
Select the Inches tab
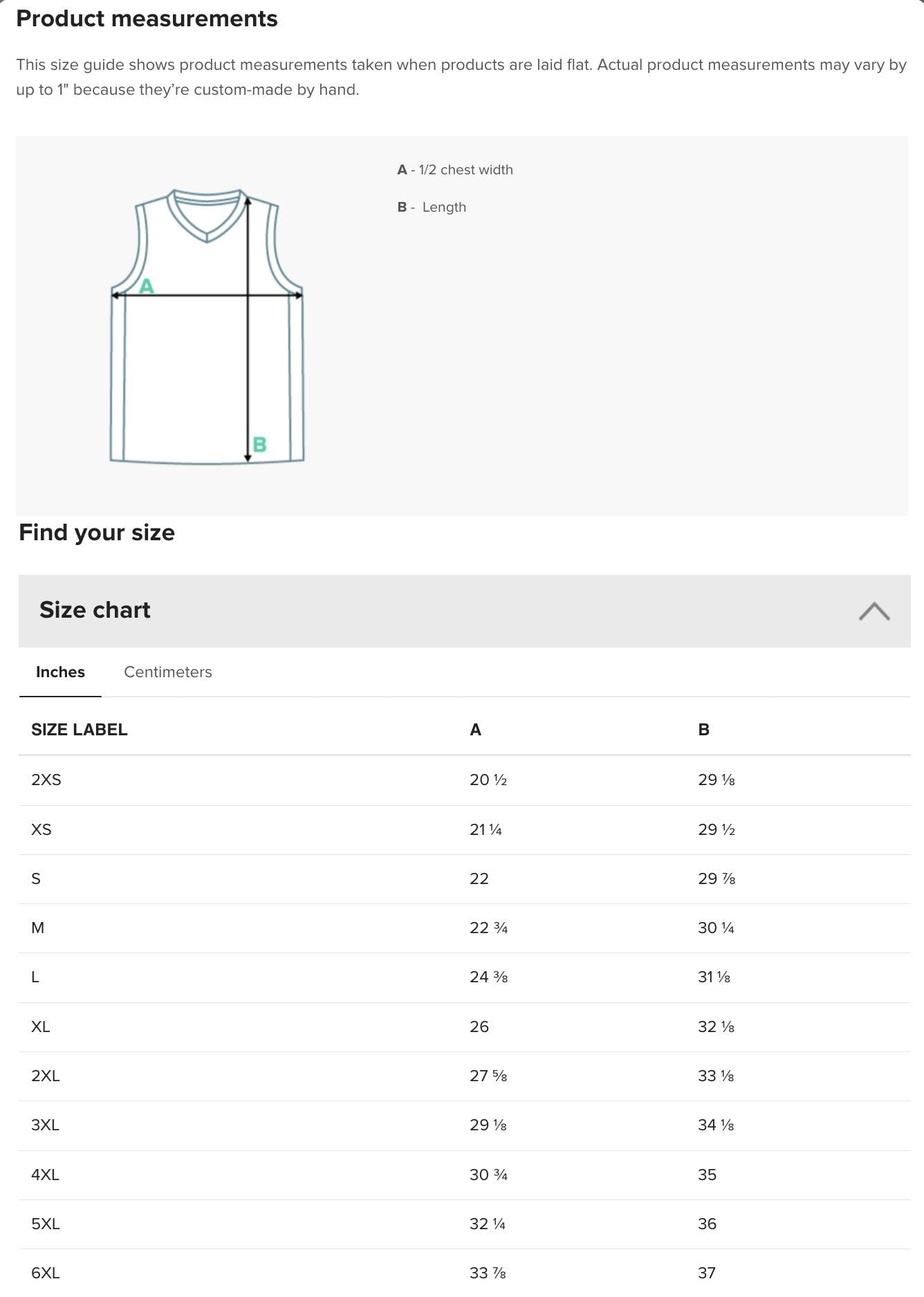pos(60,672)
